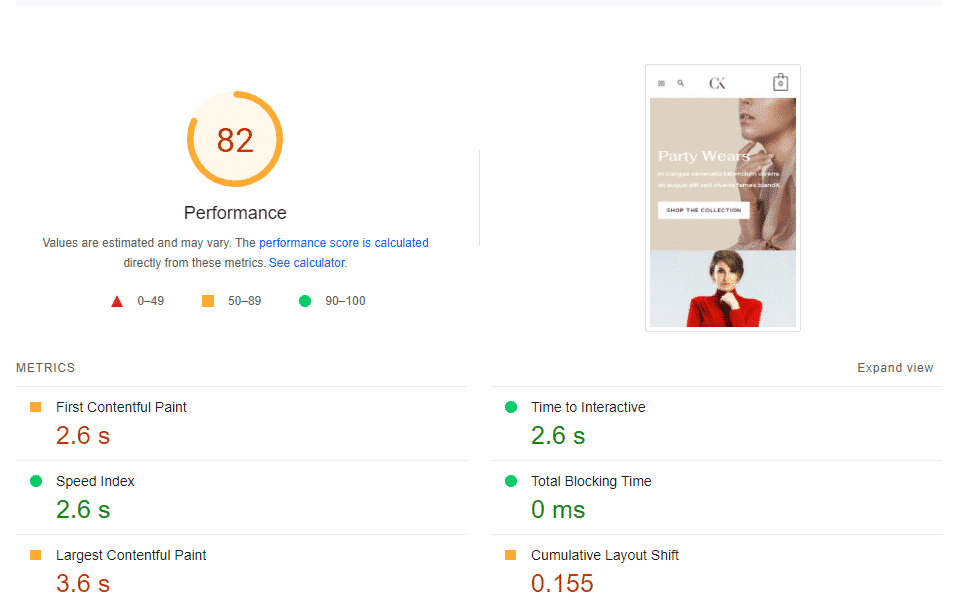The width and height of the screenshot is (957, 604).
Task: Click the orange square legend marker for 50–89
Action: coord(207,300)
